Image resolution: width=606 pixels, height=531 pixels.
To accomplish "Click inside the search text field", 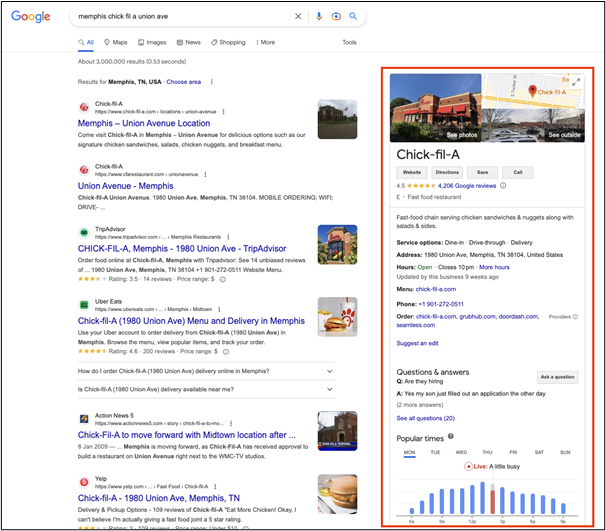I will [x=180, y=17].
